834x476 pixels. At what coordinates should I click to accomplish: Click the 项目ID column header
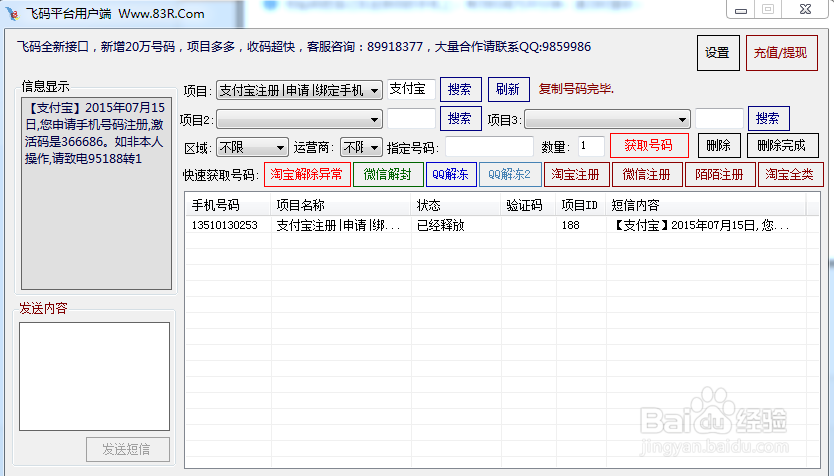[581, 205]
